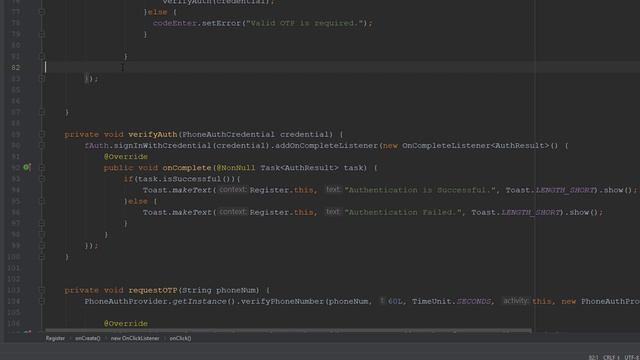Click TimeUnit.SECONDS in verifyPhoneNumber call

tap(451, 301)
